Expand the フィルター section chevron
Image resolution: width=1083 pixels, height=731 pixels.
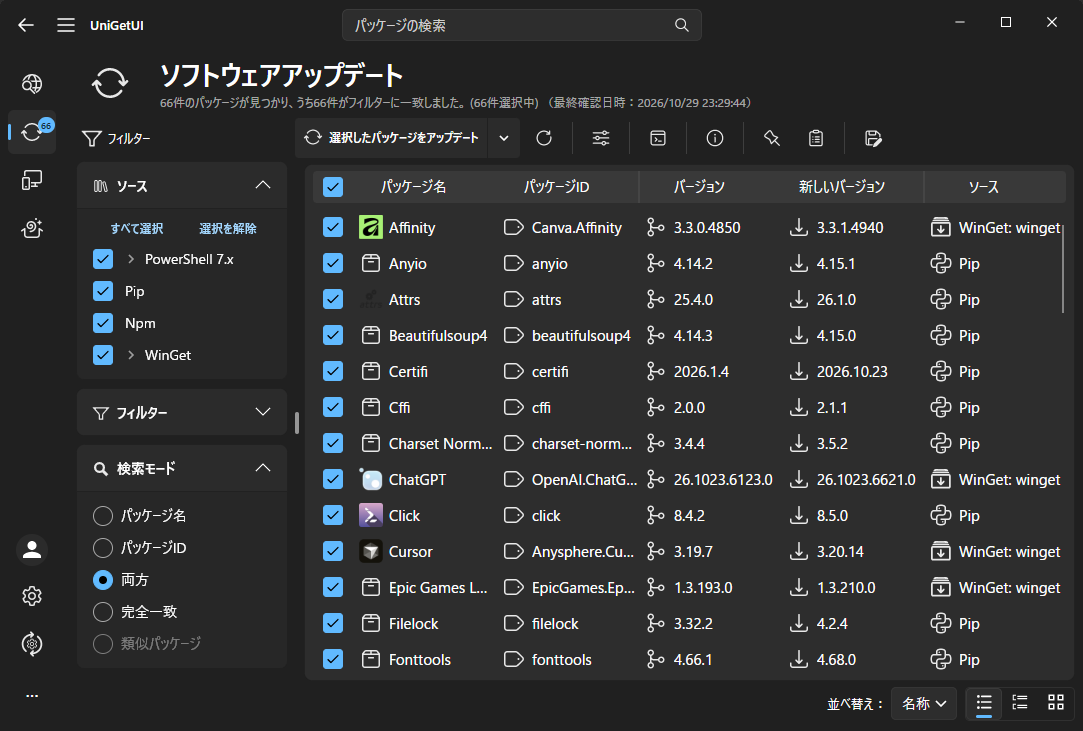[x=263, y=412]
